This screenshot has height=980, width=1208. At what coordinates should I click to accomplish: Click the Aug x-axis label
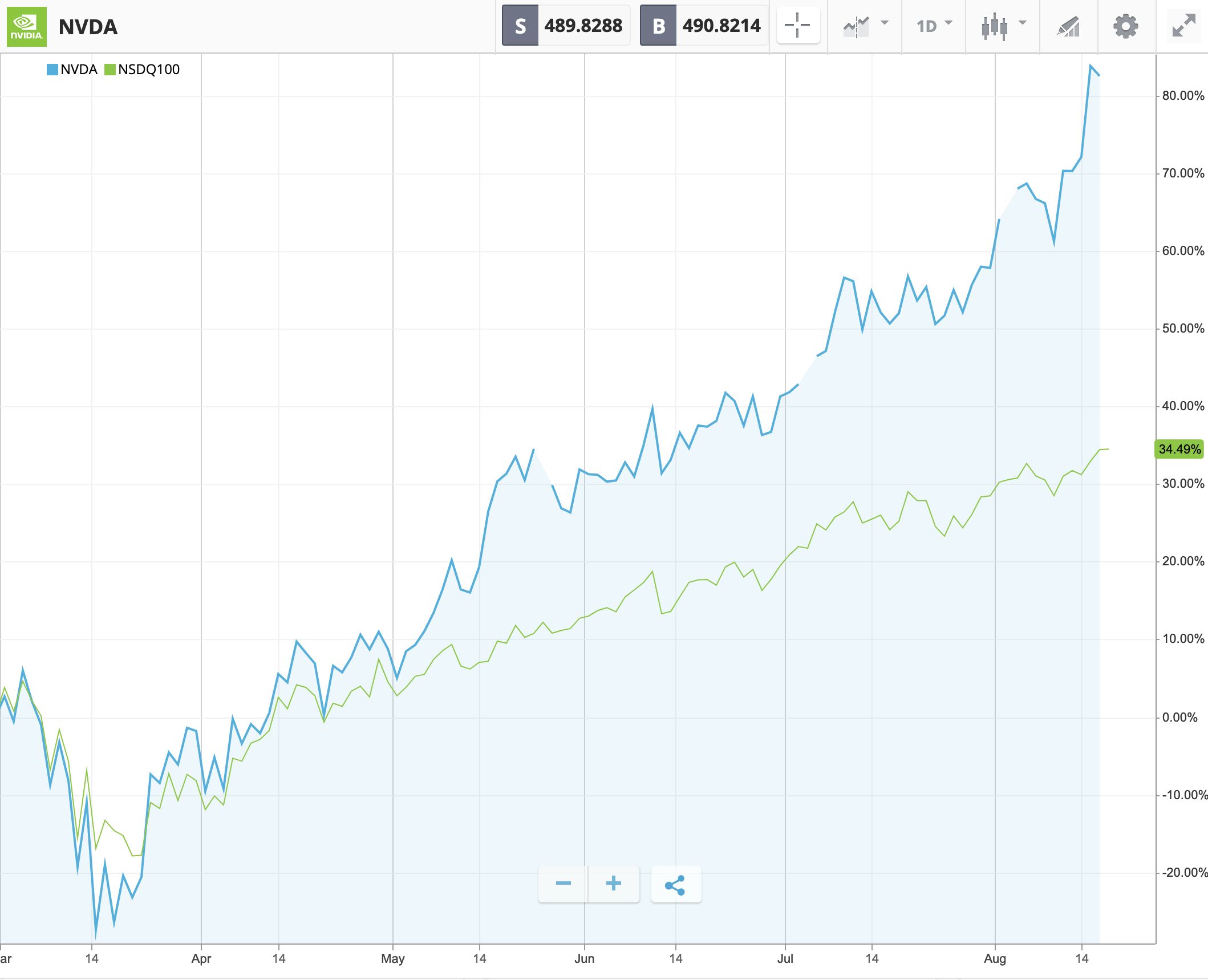[995, 959]
